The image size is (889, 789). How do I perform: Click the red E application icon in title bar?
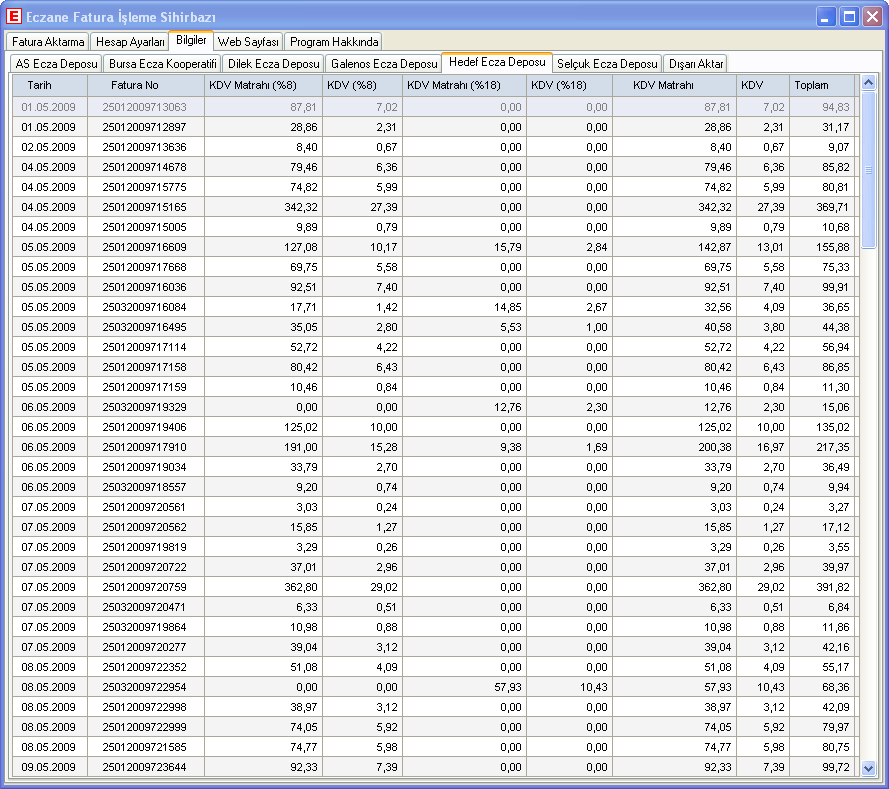point(14,17)
